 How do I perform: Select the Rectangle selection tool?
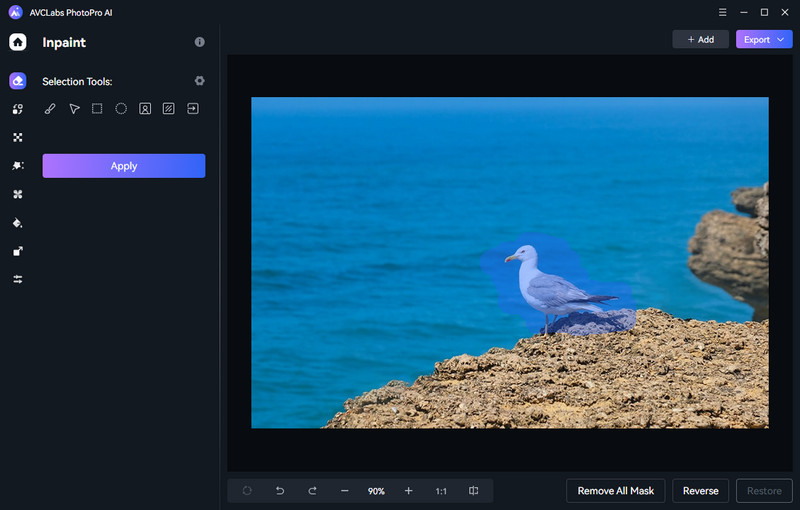[x=97, y=109]
